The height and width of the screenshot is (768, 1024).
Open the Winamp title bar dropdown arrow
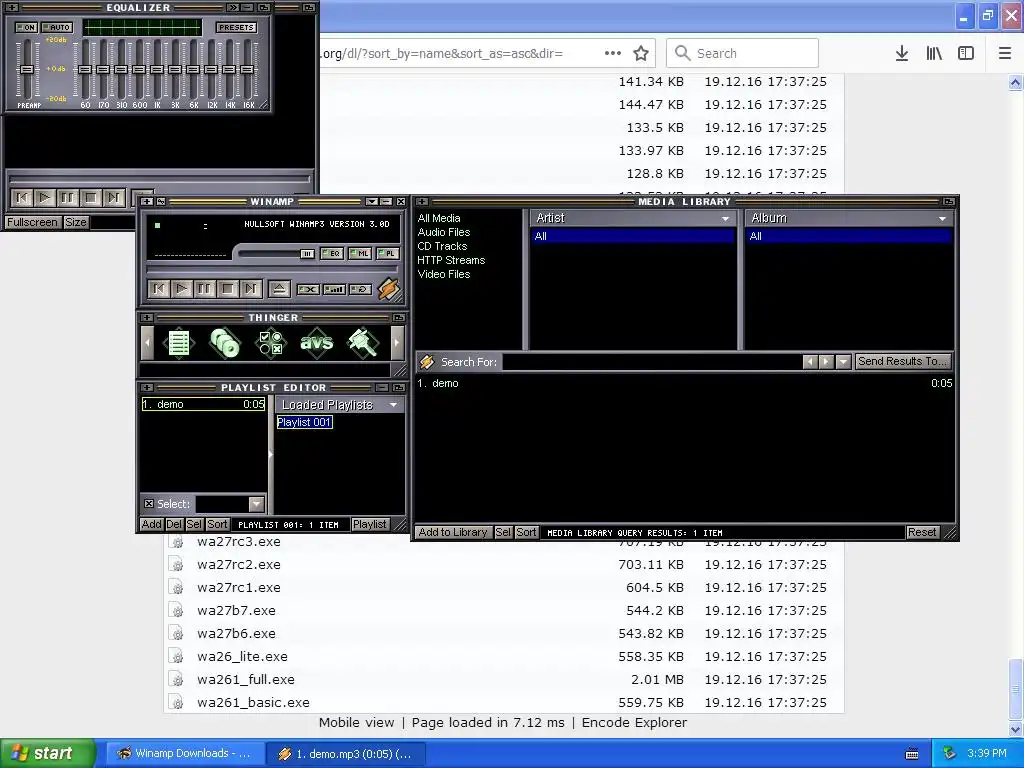tap(372, 202)
